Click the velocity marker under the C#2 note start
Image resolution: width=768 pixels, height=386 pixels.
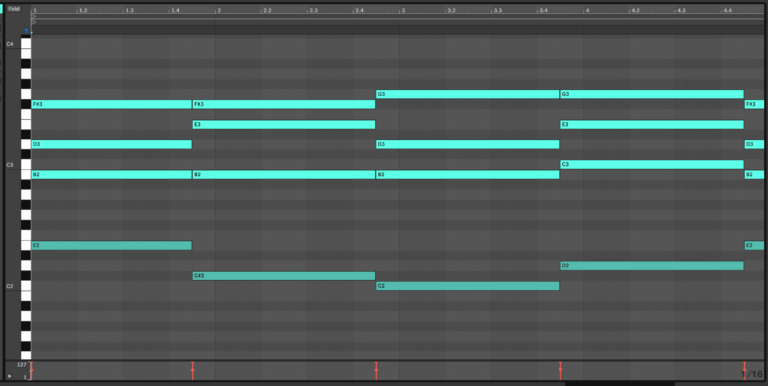192,370
